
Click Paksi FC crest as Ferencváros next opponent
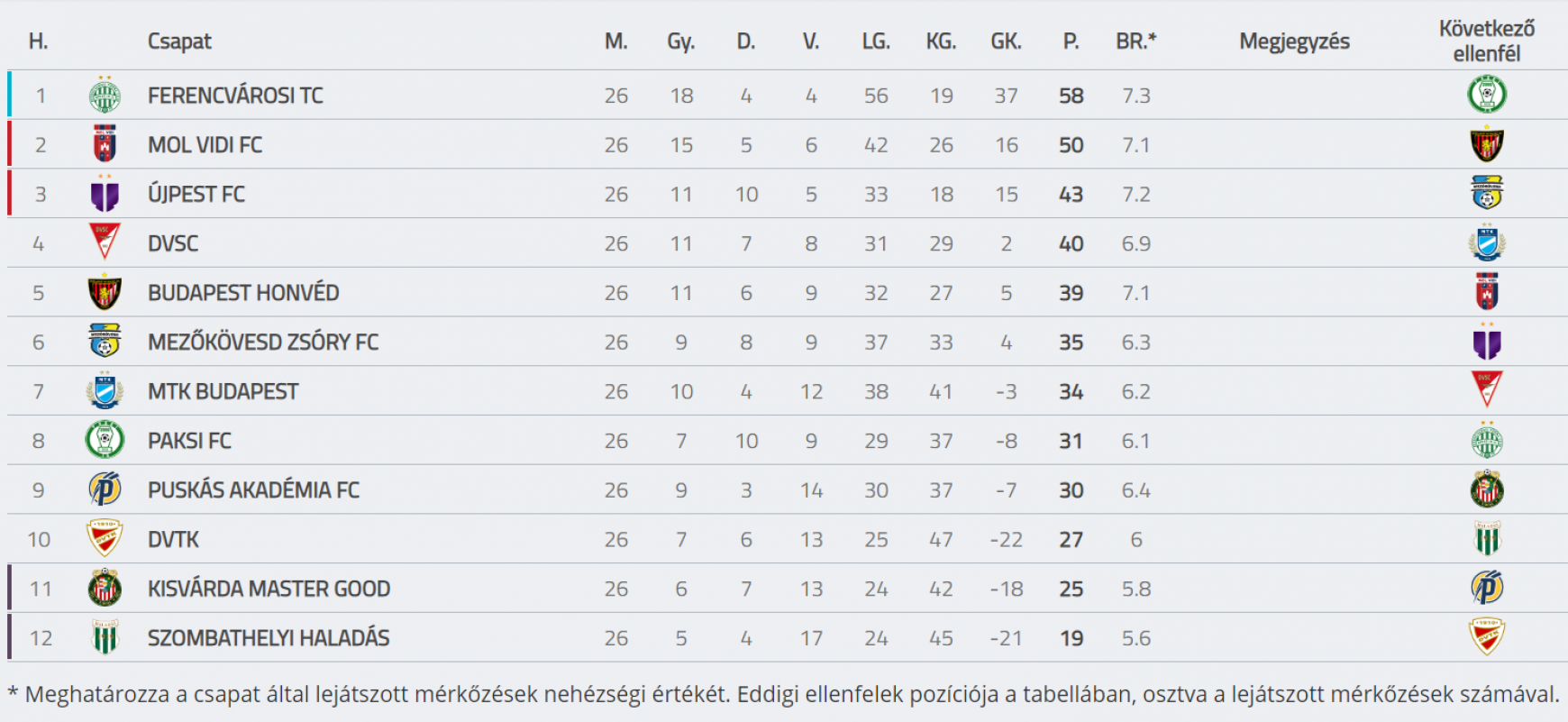pos(1487,95)
